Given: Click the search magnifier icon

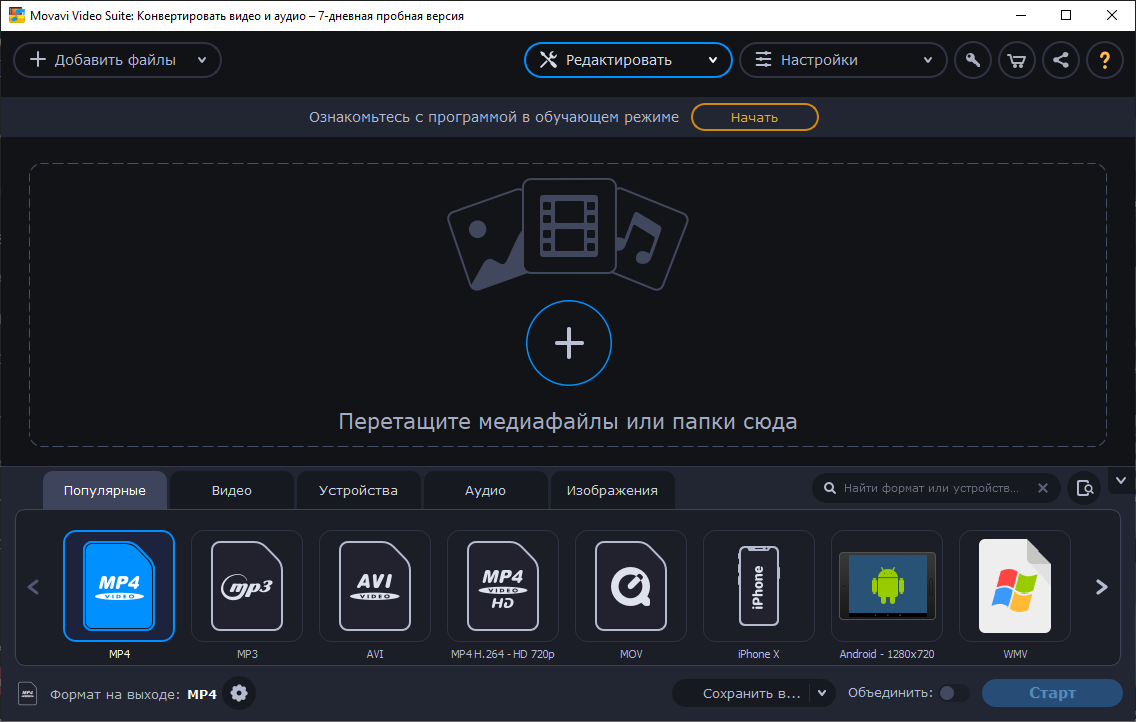Looking at the screenshot, I should [830, 488].
